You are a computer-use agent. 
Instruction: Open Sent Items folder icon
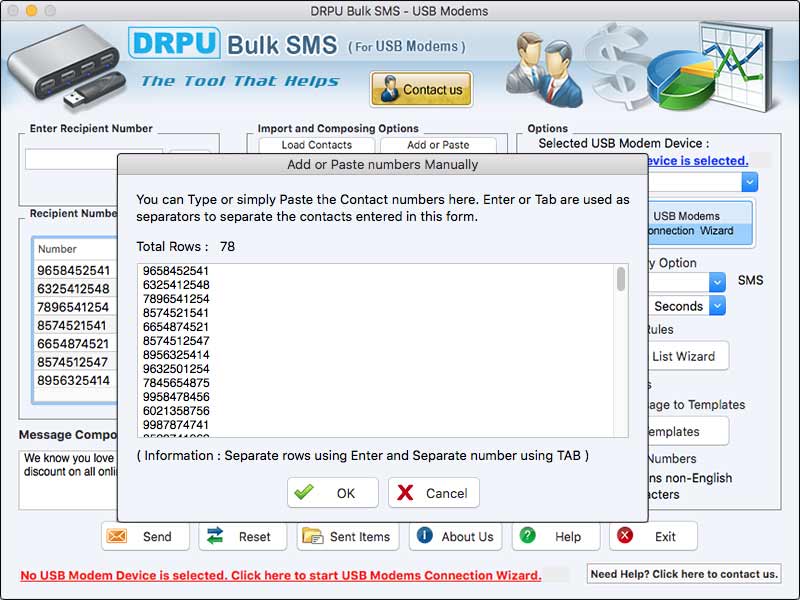coord(310,537)
